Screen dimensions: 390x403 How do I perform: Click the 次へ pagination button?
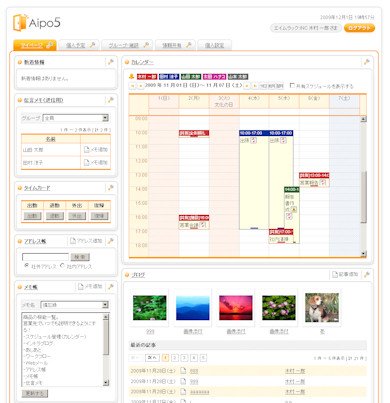[152, 358]
